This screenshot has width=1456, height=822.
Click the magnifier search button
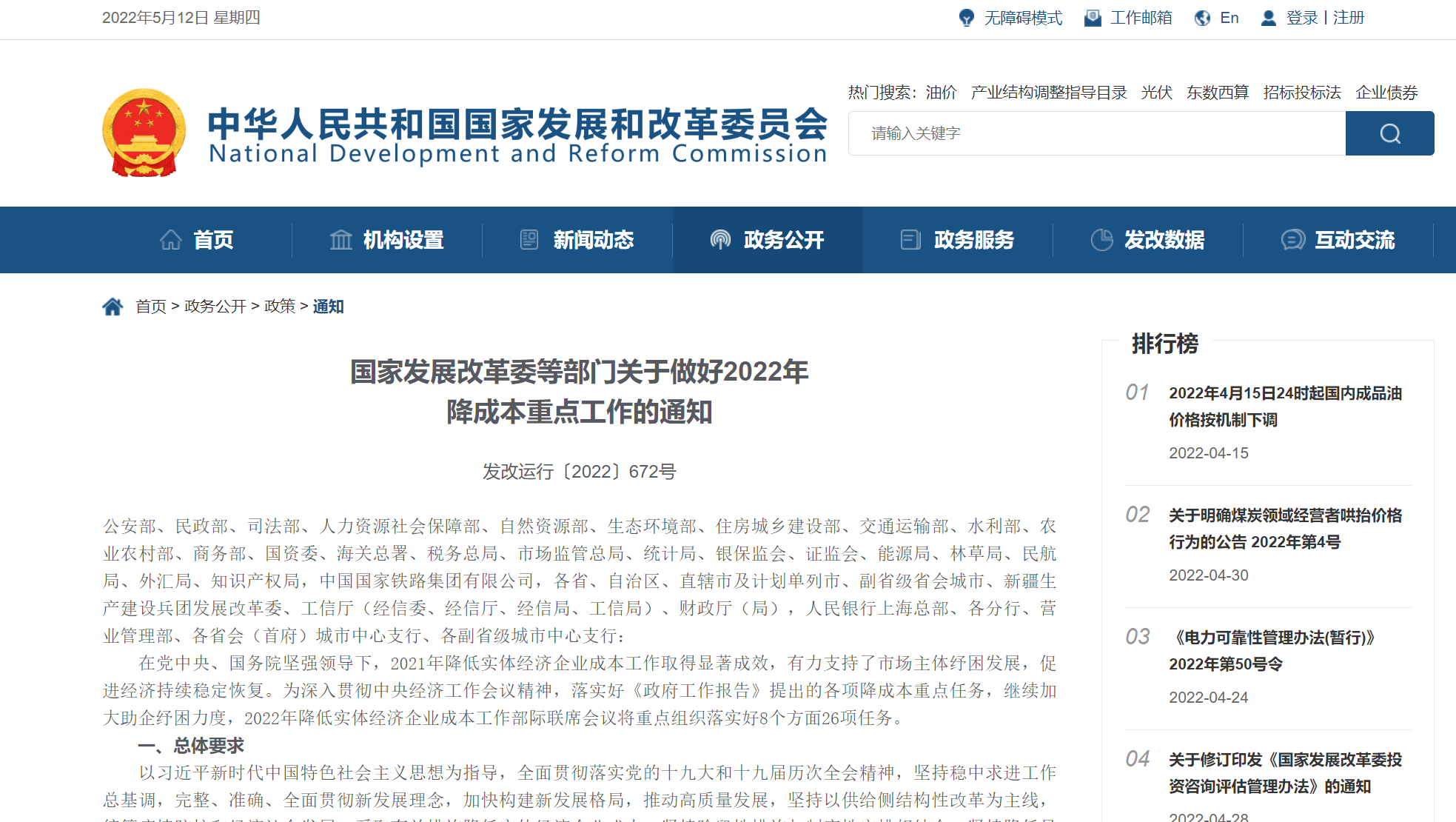point(1389,133)
